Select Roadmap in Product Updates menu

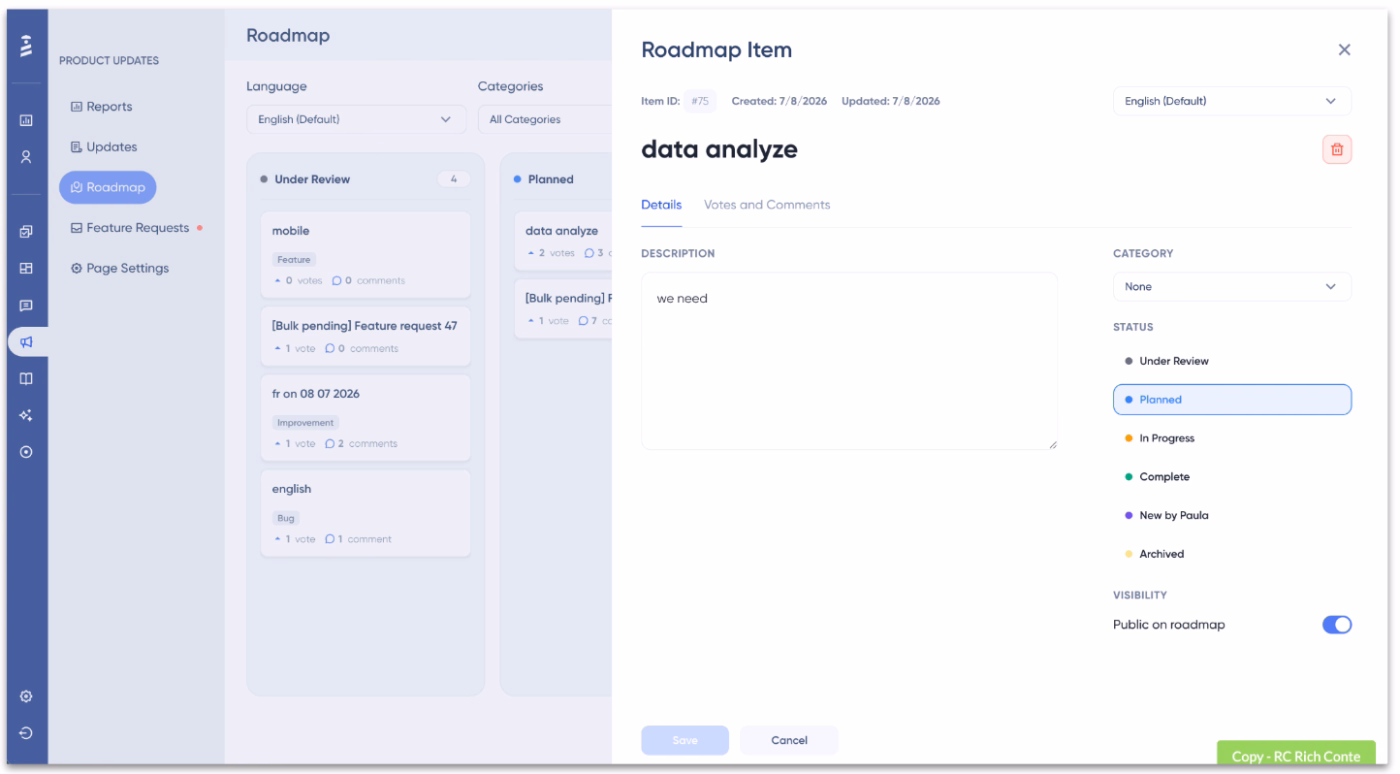click(x=107, y=187)
